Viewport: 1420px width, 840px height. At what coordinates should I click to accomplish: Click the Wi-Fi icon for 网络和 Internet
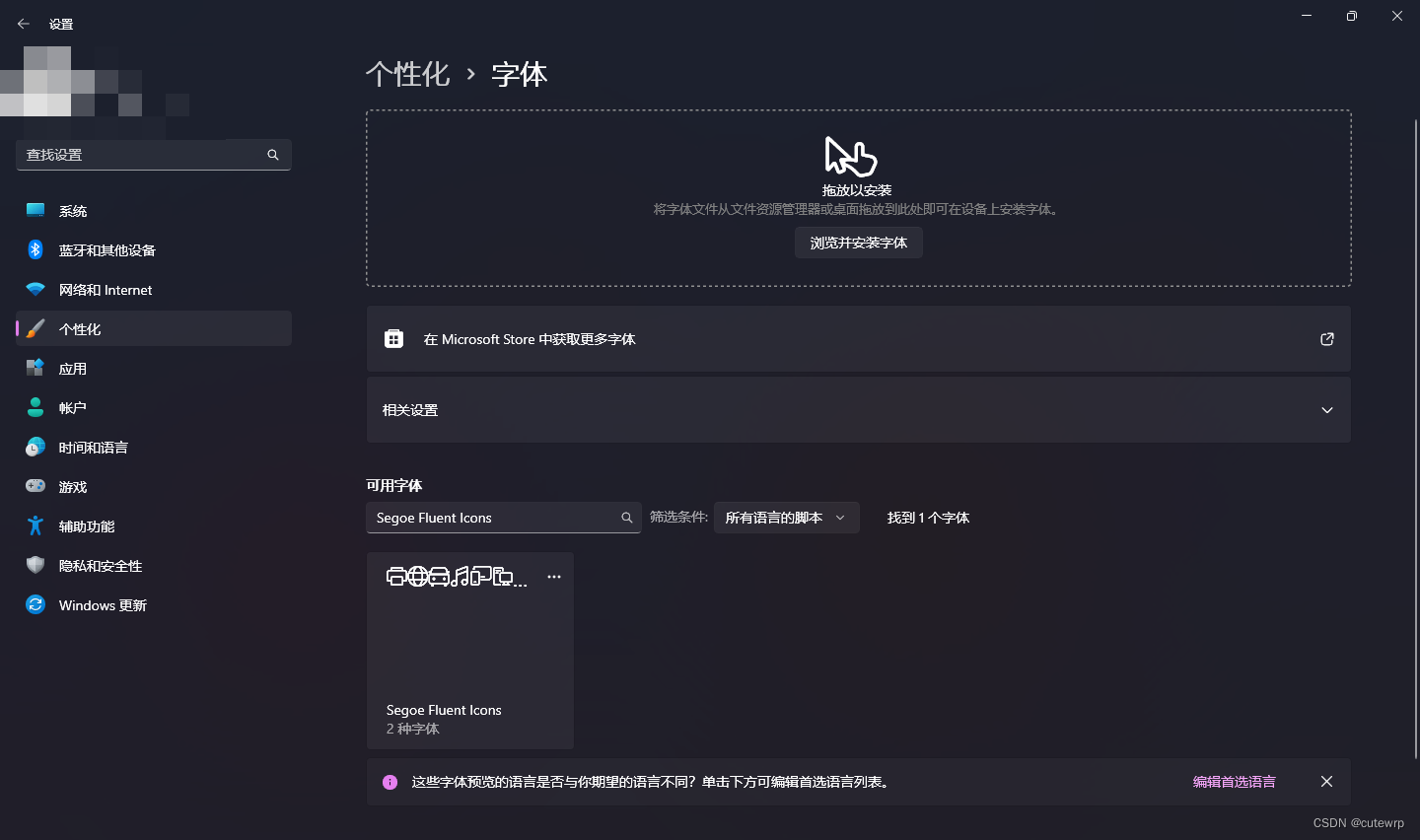point(35,289)
